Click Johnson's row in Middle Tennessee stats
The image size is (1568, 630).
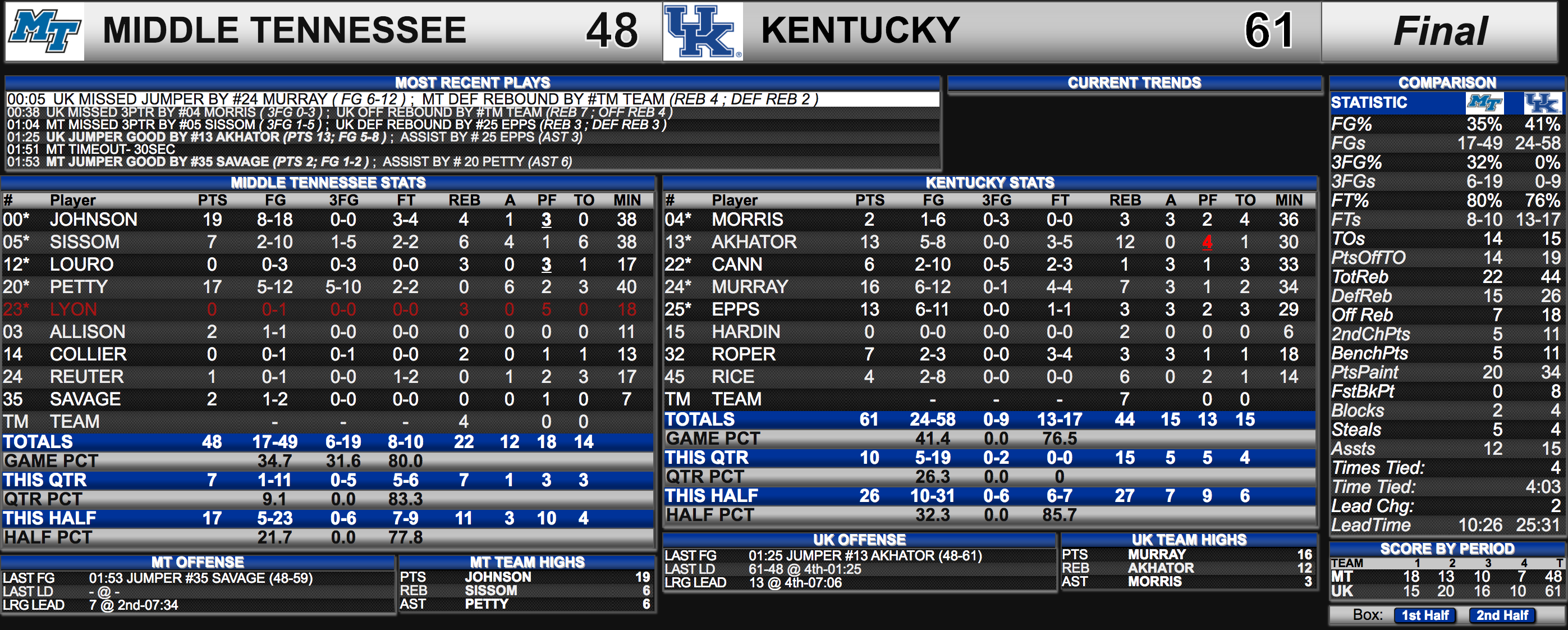pyautogui.click(x=327, y=220)
